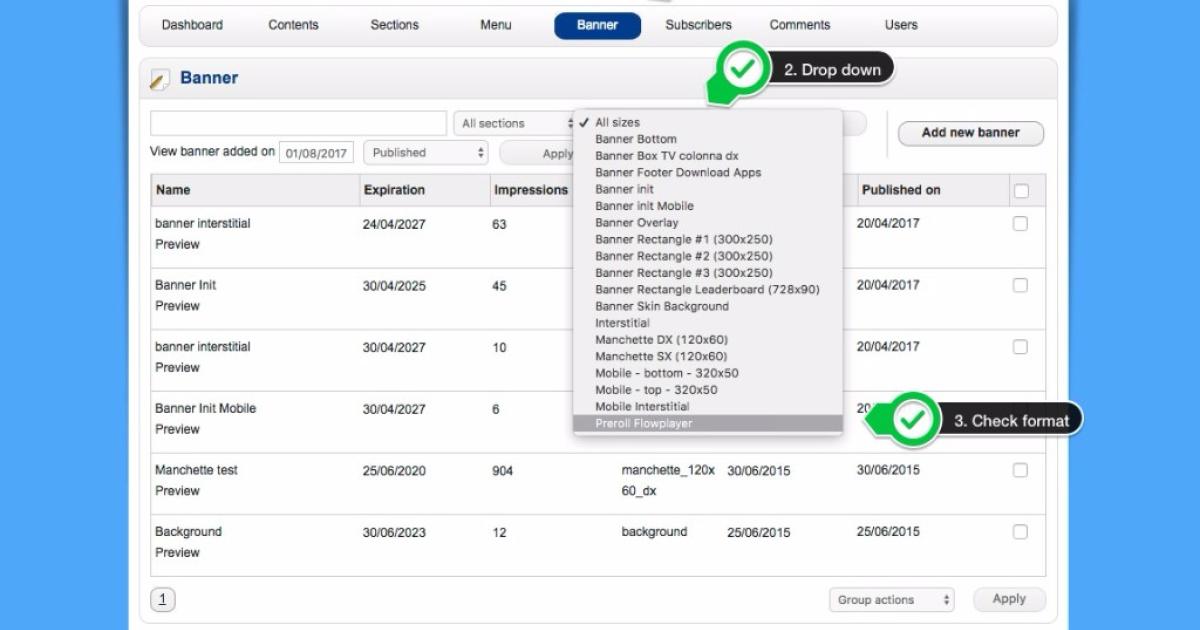This screenshot has width=1200, height=630.
Task: Tick the Background row checkbox
Action: (1020, 532)
